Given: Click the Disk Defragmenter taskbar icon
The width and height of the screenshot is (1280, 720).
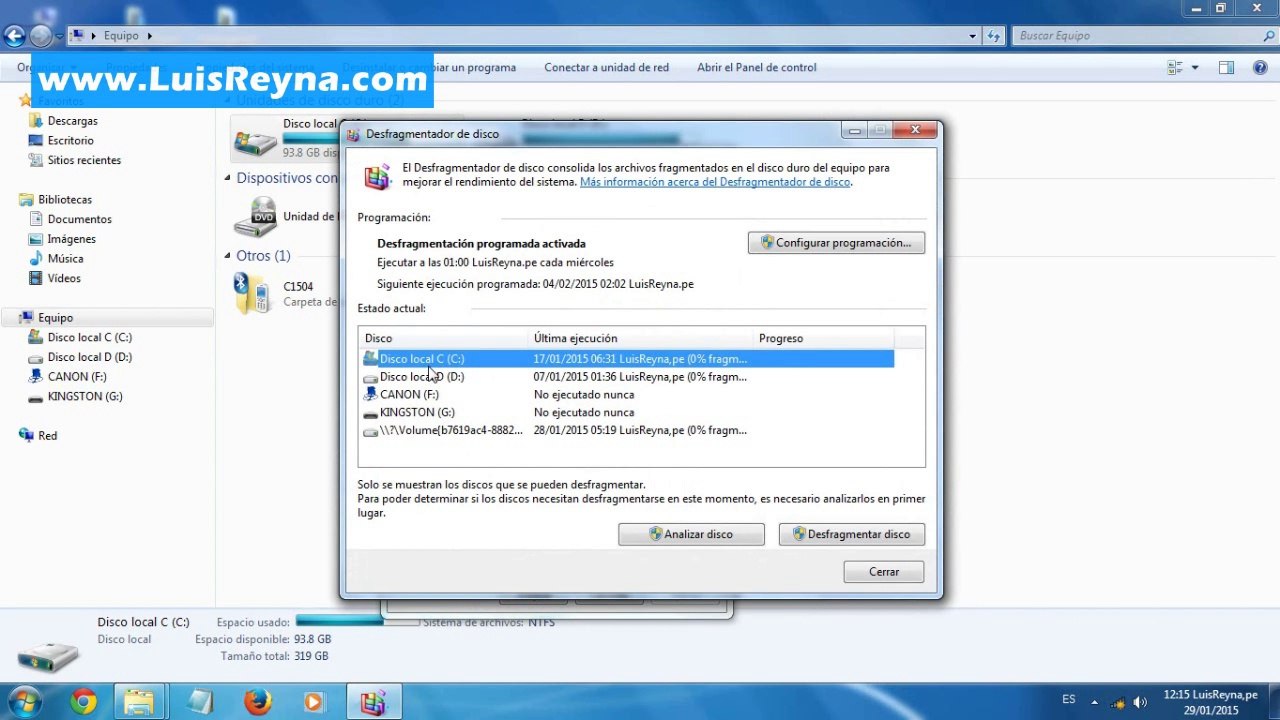Looking at the screenshot, I should point(374,702).
